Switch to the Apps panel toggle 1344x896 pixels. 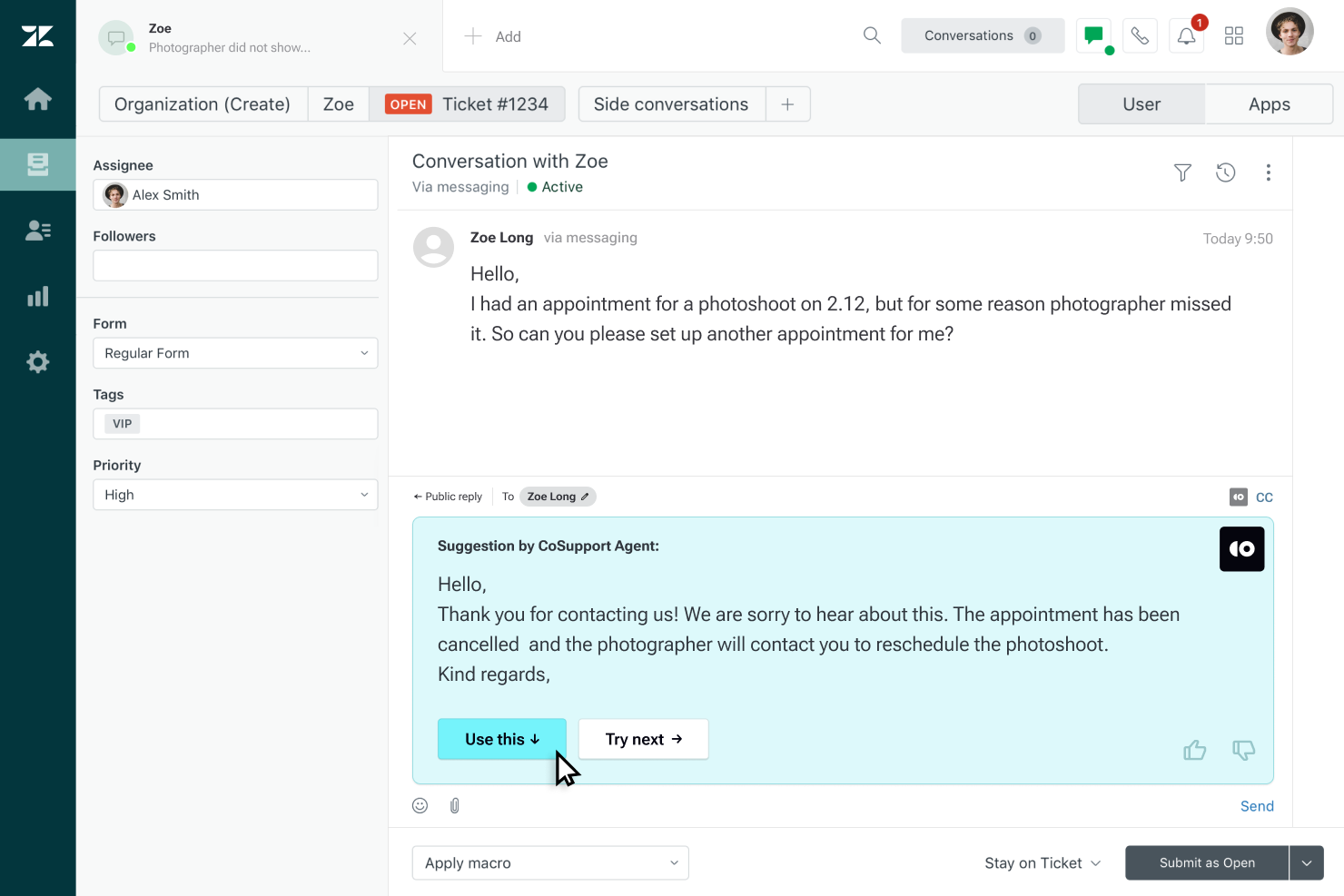pyautogui.click(x=1269, y=104)
